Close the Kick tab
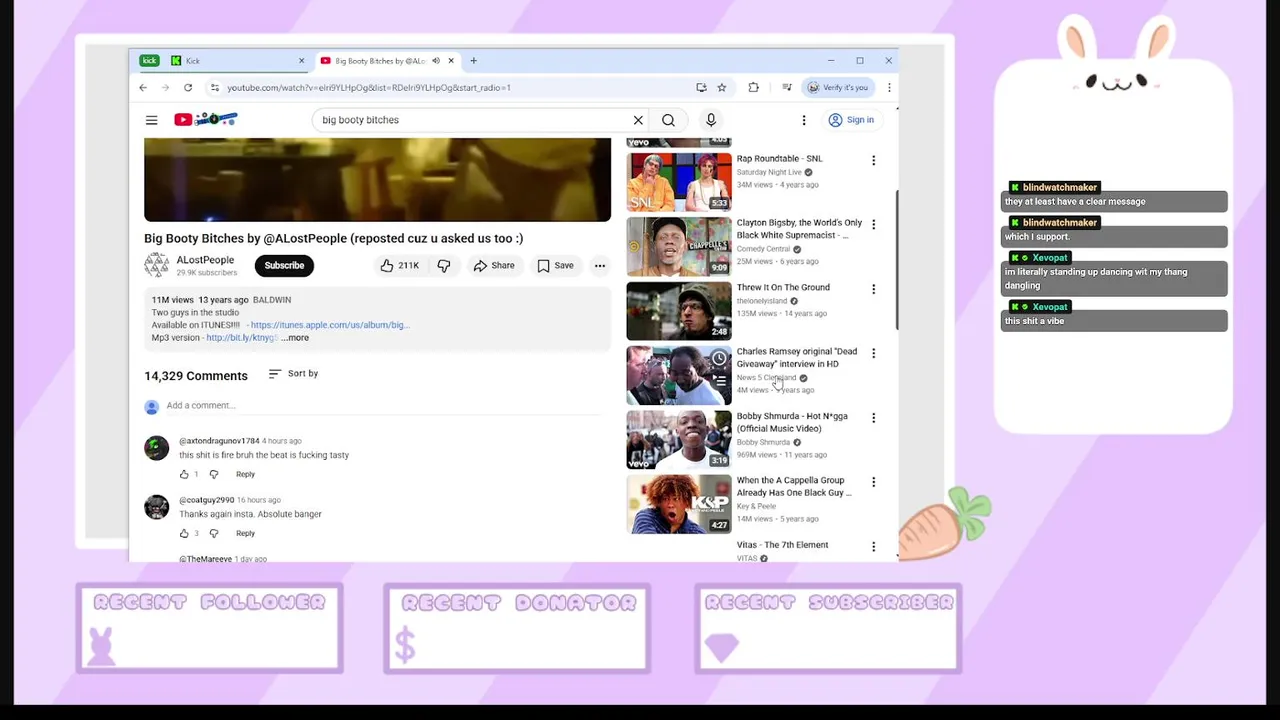 point(301,61)
